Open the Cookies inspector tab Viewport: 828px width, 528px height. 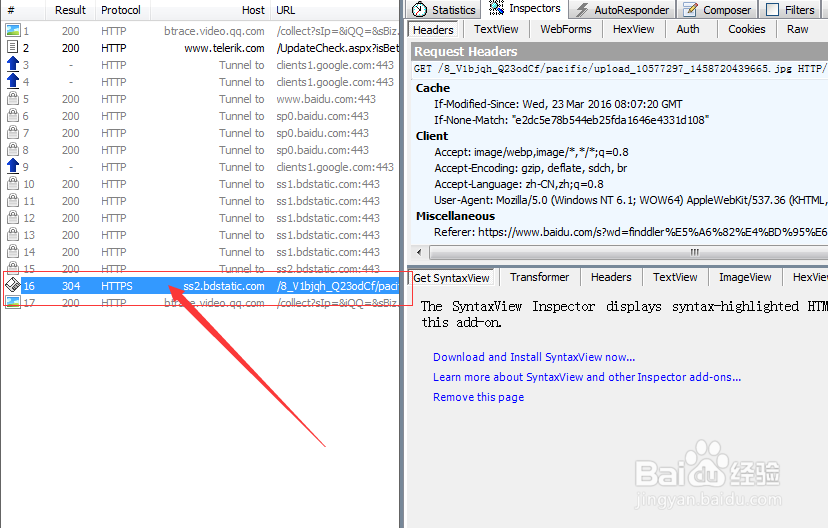click(747, 29)
